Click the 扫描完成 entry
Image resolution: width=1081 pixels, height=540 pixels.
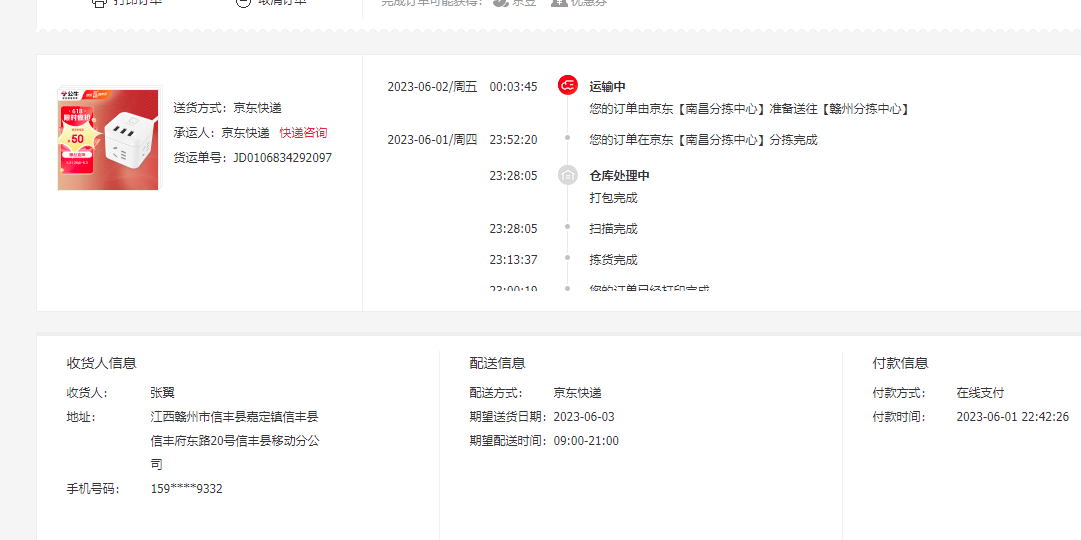tap(614, 228)
